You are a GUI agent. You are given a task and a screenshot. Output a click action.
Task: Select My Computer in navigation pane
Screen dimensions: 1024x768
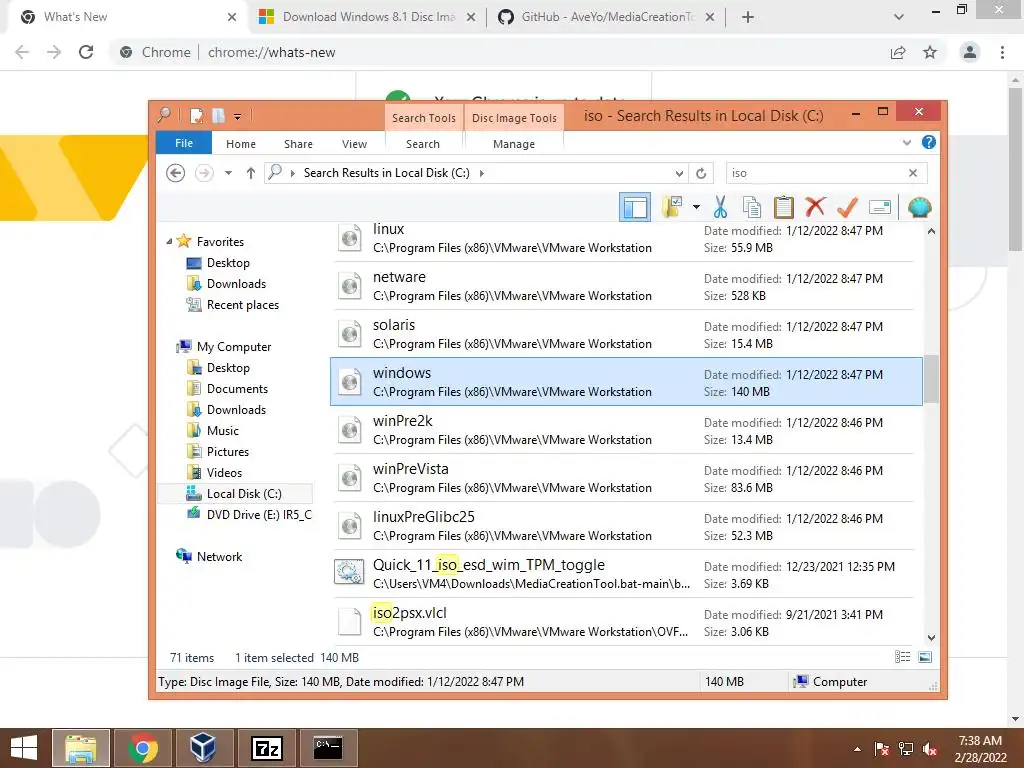pyautogui.click(x=234, y=347)
